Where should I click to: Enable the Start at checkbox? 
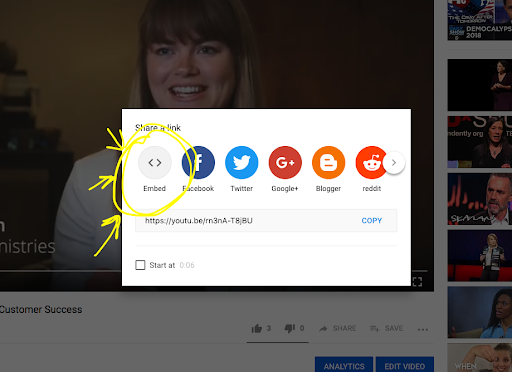click(x=140, y=265)
